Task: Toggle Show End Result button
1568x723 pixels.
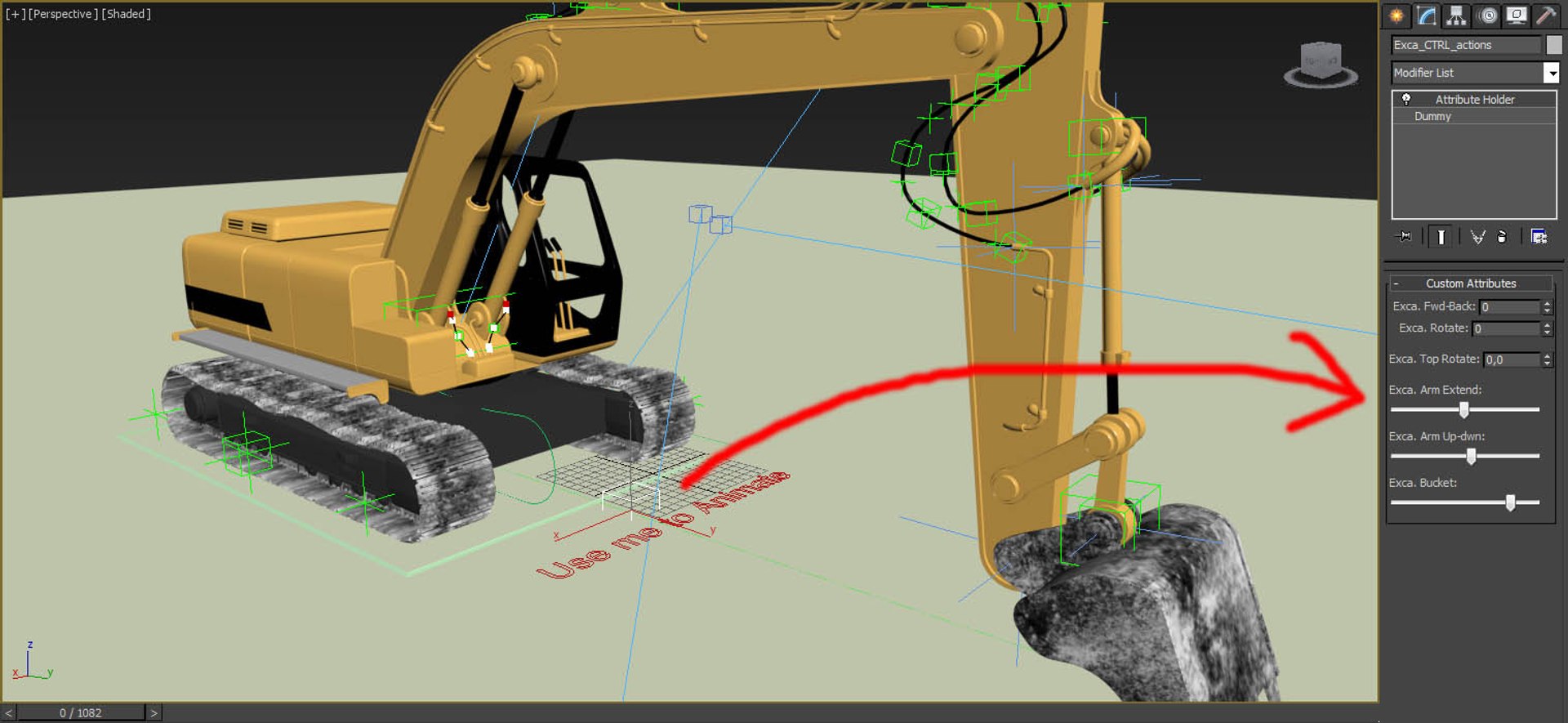Action: click(x=1441, y=237)
